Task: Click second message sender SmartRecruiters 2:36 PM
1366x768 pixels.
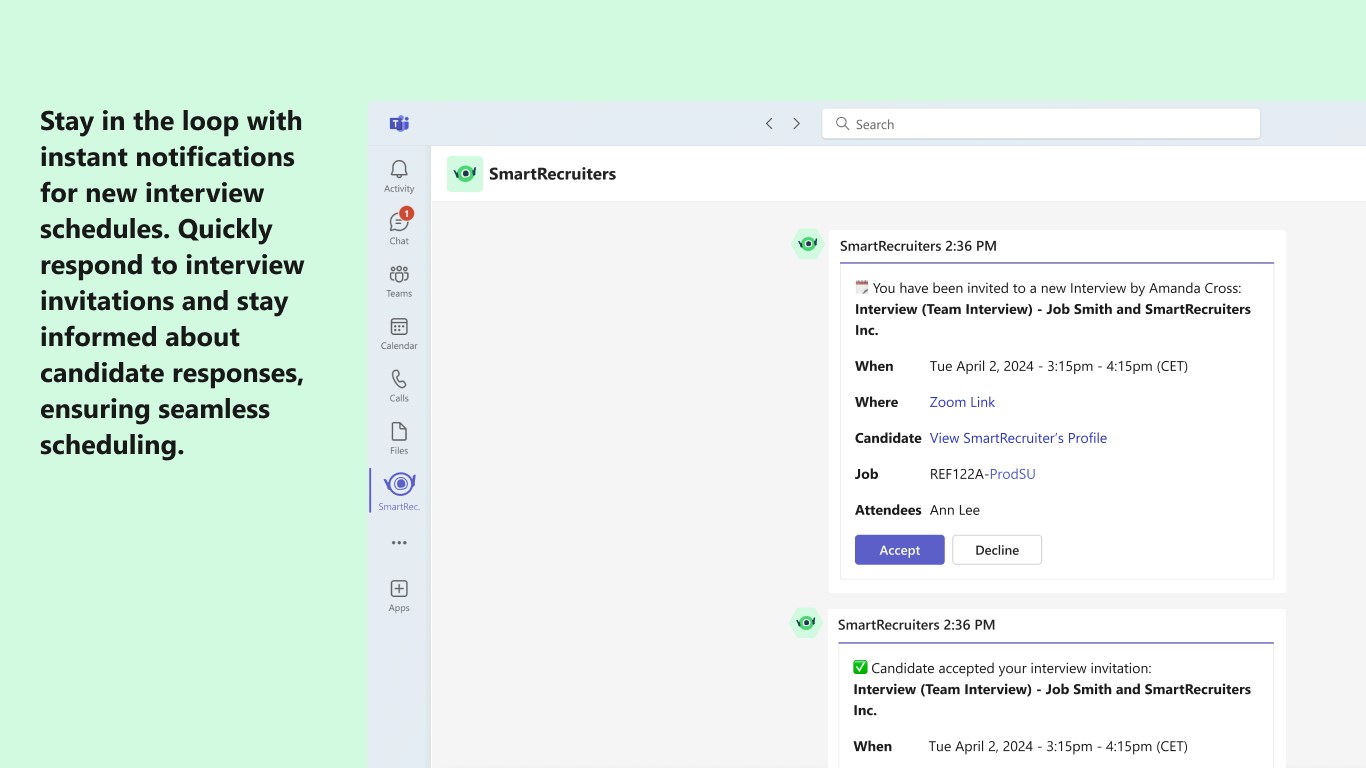Action: tap(916, 625)
